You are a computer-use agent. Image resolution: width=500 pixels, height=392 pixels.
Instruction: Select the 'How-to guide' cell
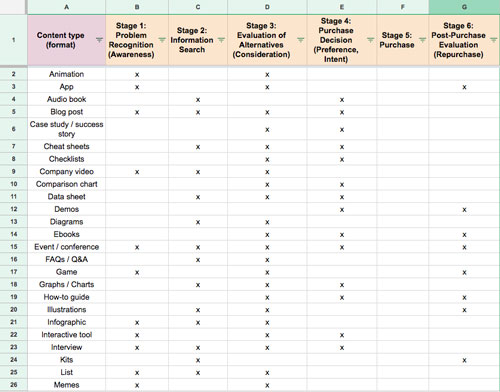pos(66,297)
